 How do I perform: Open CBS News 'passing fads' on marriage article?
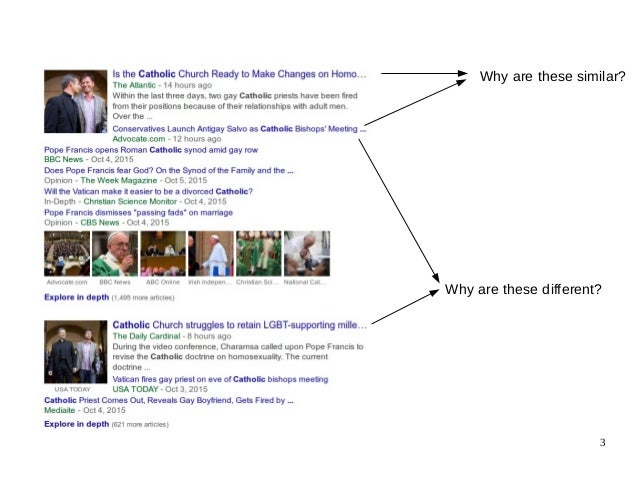[138, 212]
